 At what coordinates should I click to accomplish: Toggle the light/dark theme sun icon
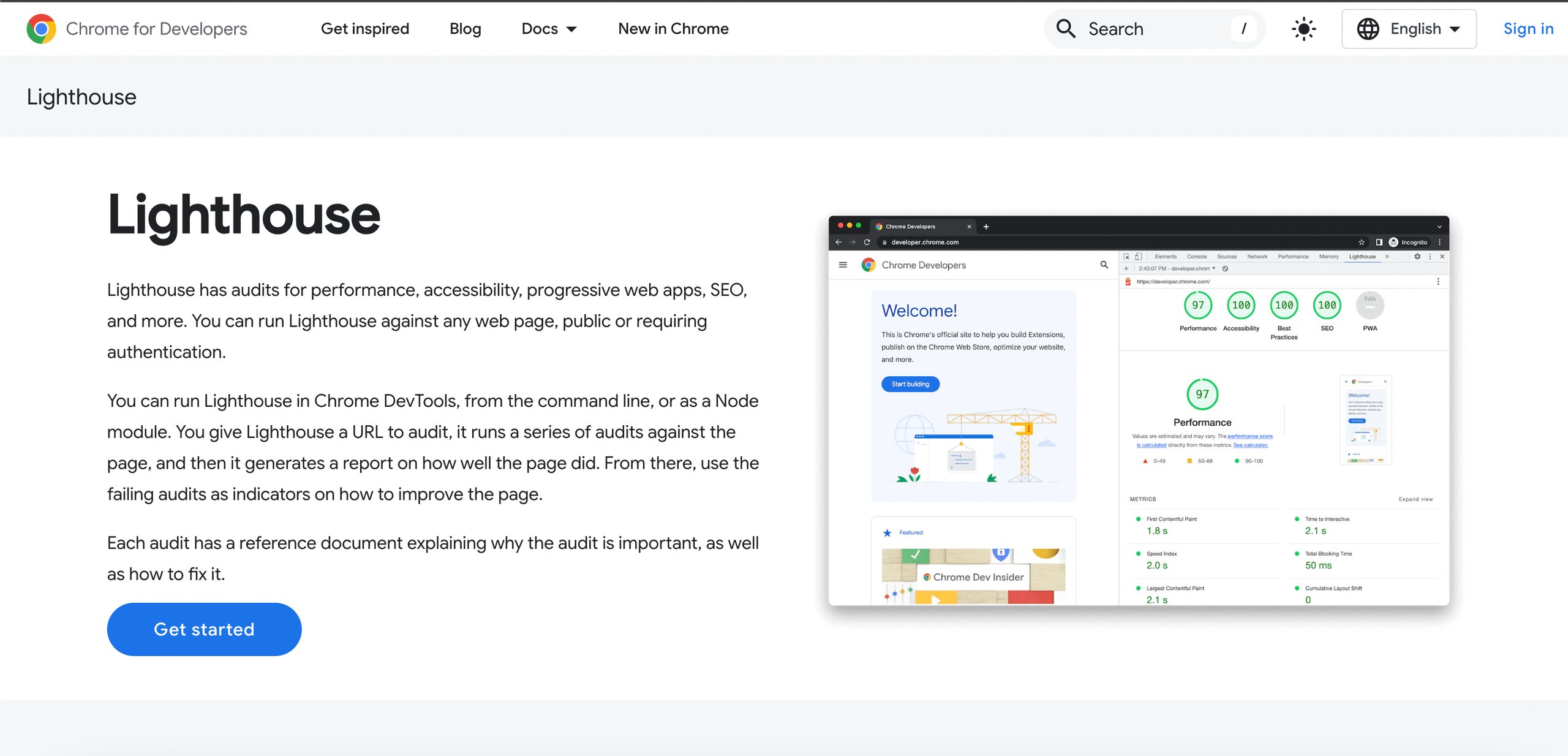pos(1303,29)
